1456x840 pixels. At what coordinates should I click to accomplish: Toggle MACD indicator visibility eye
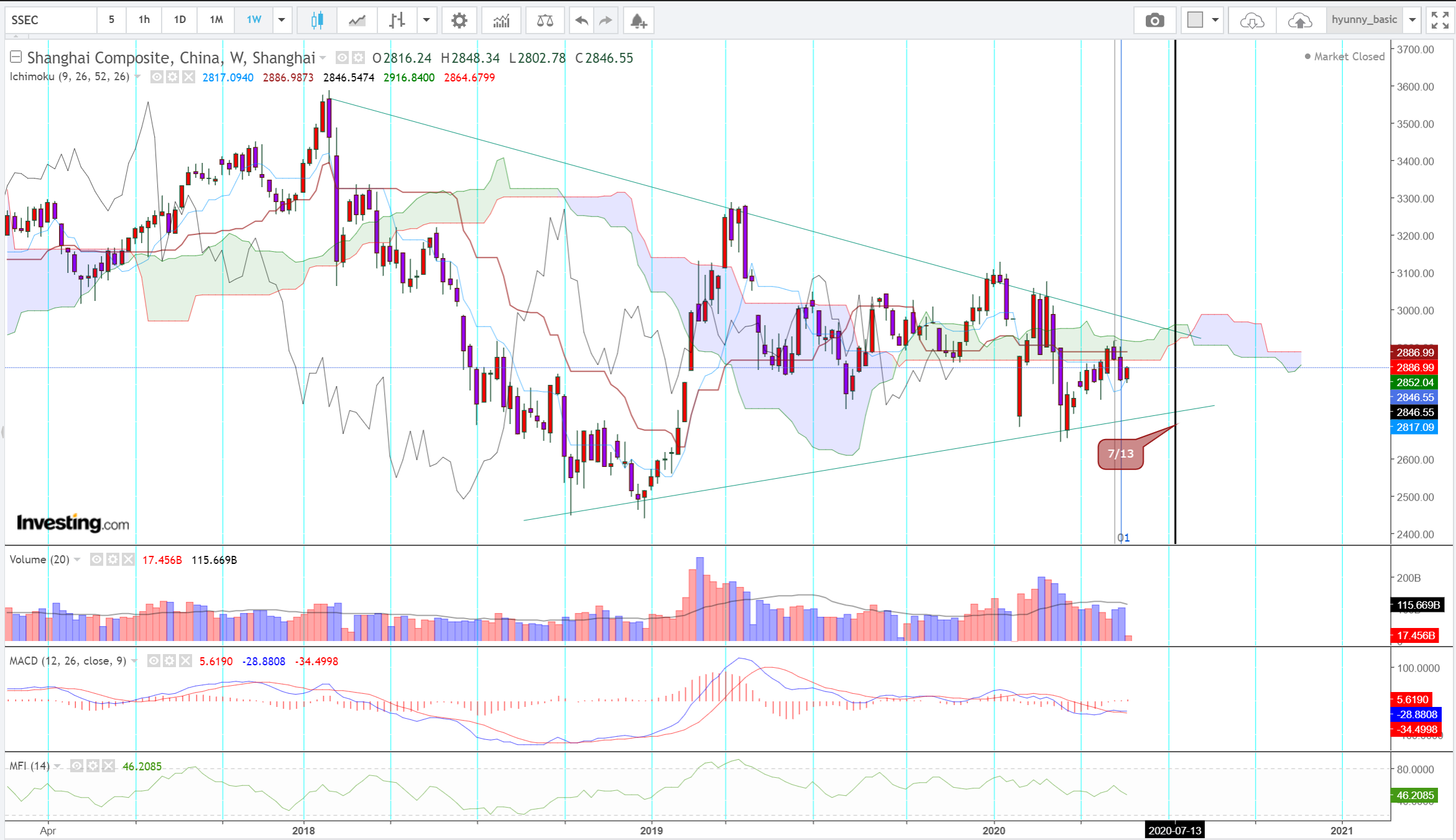pyautogui.click(x=154, y=661)
